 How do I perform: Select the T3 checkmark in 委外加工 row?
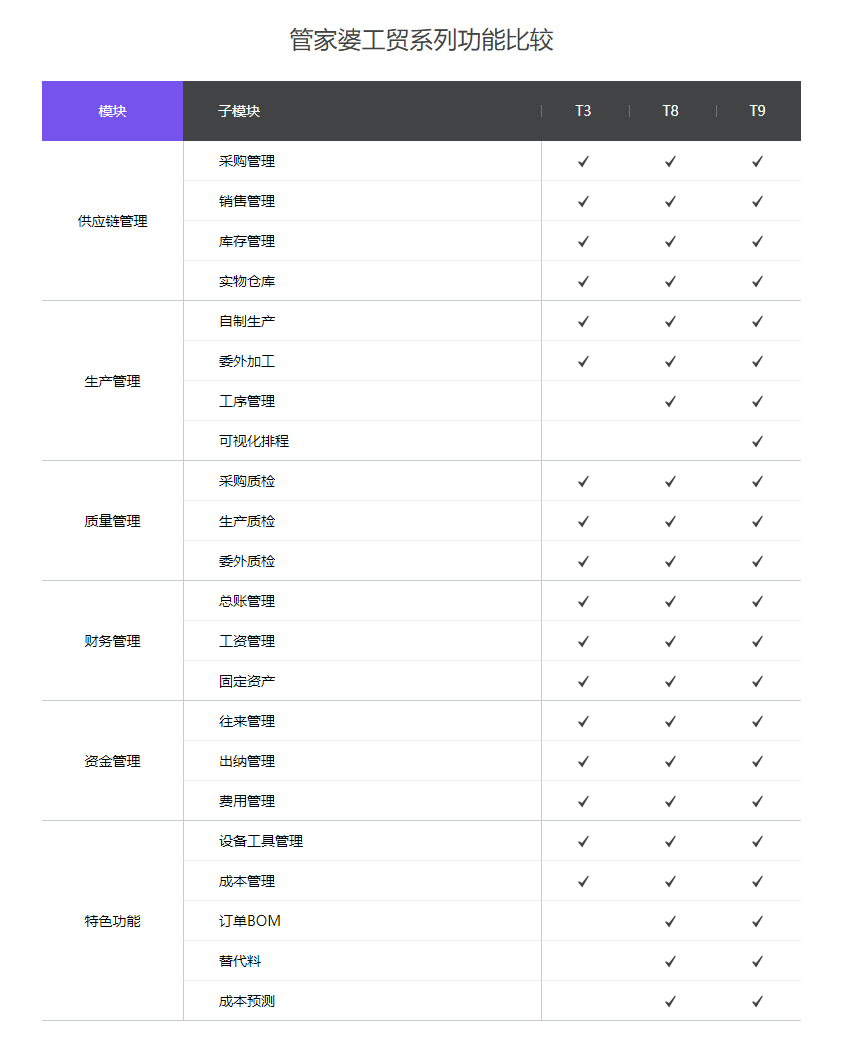[x=583, y=362]
